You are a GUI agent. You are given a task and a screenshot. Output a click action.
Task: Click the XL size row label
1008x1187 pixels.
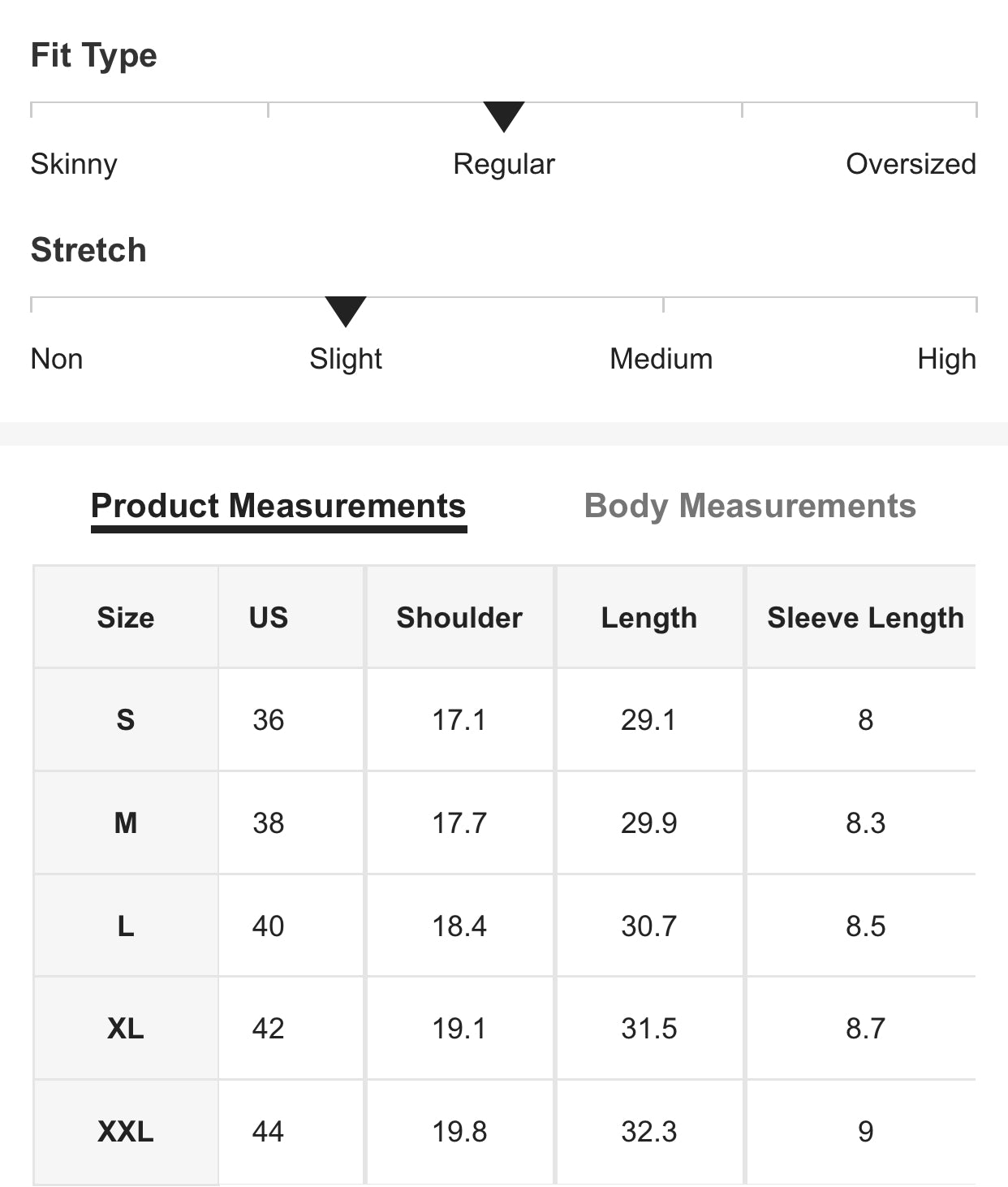tap(126, 1029)
